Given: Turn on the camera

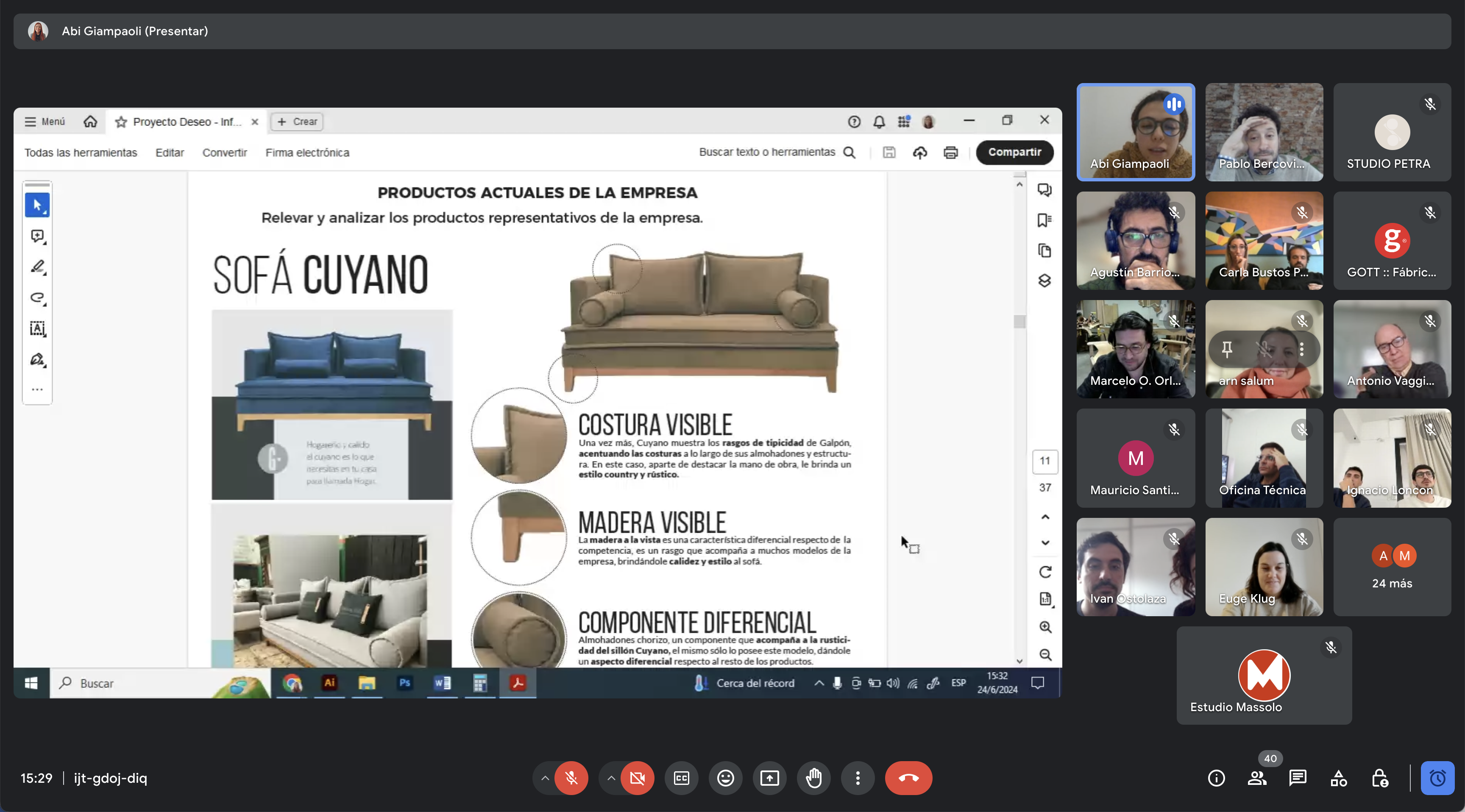Looking at the screenshot, I should click(637, 778).
